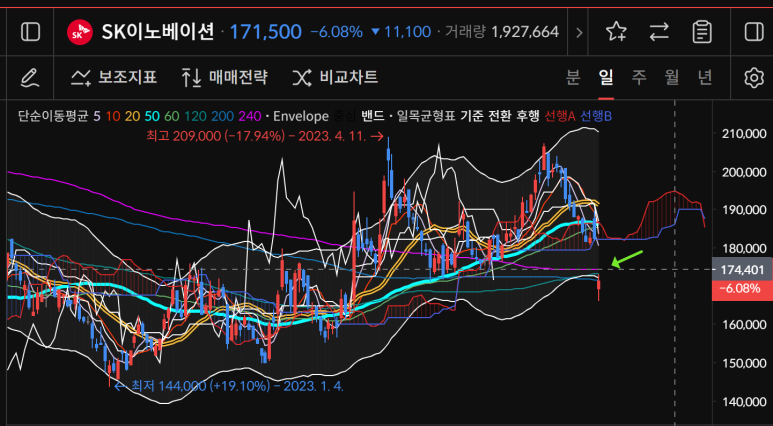Click the 190,000 axis label

tap(742, 210)
